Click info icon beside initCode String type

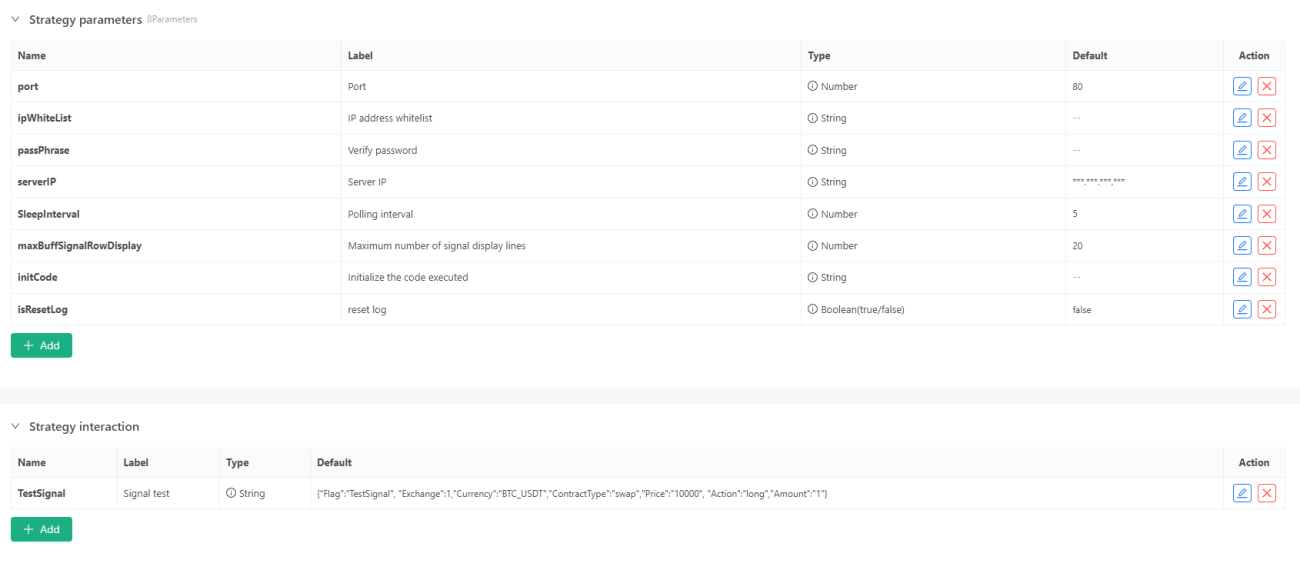pos(813,278)
